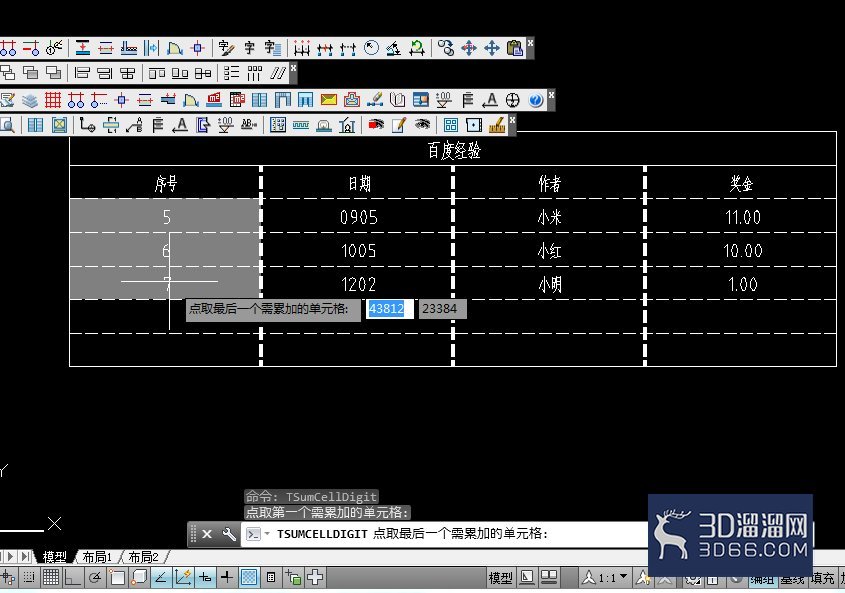Click the next-layout-tab arrow

[10, 556]
